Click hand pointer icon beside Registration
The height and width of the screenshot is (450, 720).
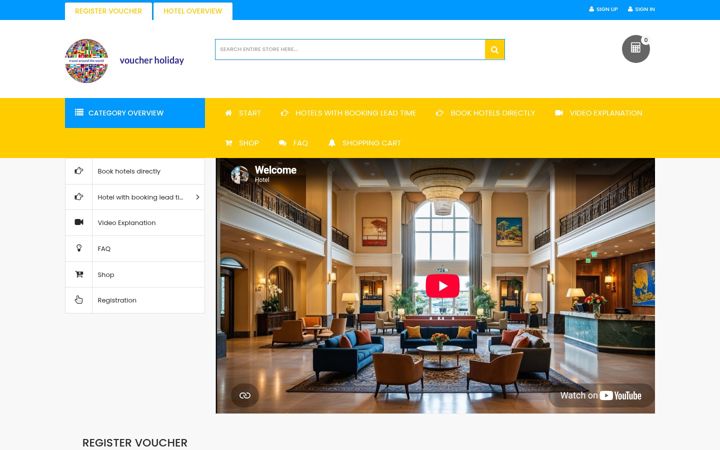pos(79,300)
